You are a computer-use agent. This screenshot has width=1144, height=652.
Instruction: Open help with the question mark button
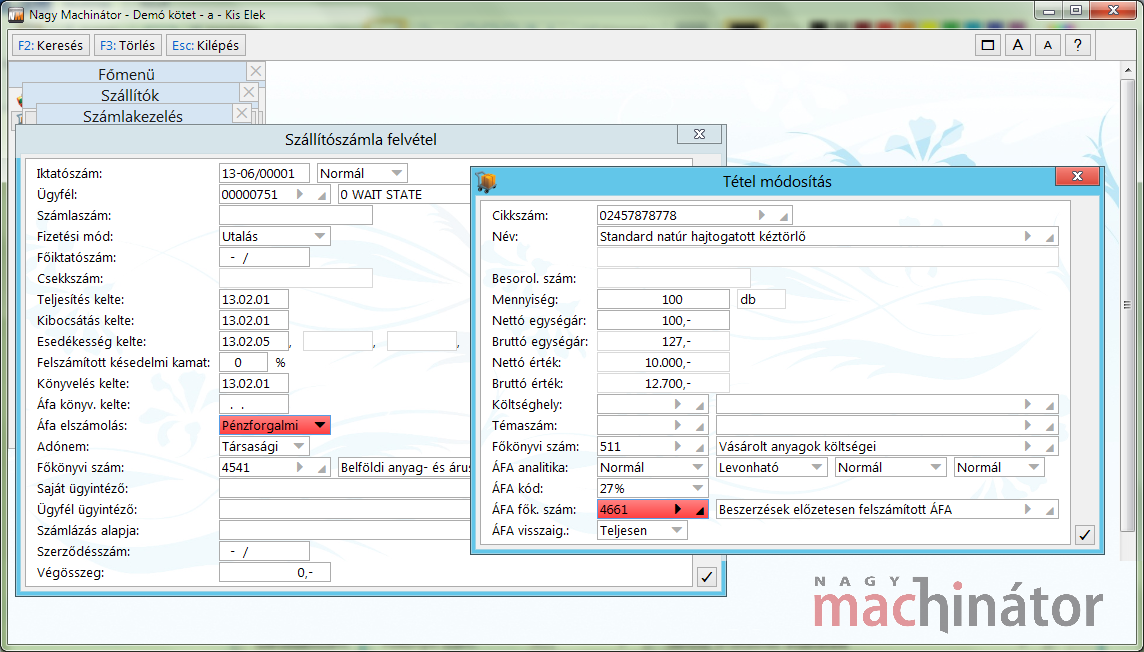coord(1077,45)
